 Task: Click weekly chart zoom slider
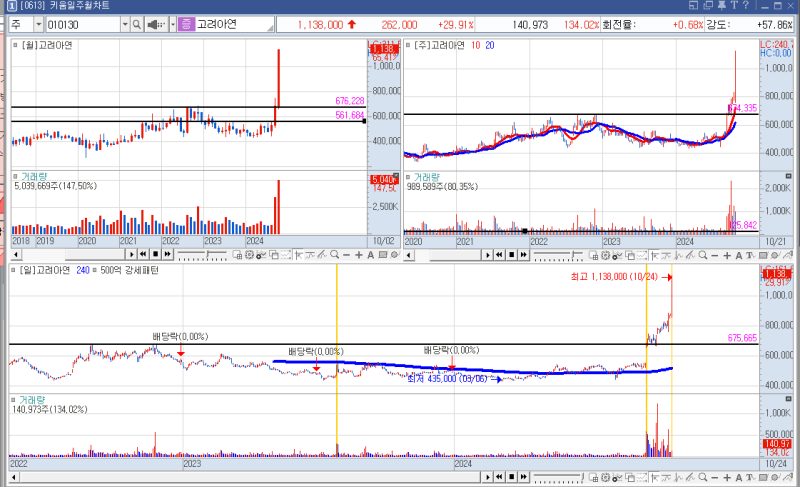click(x=558, y=255)
